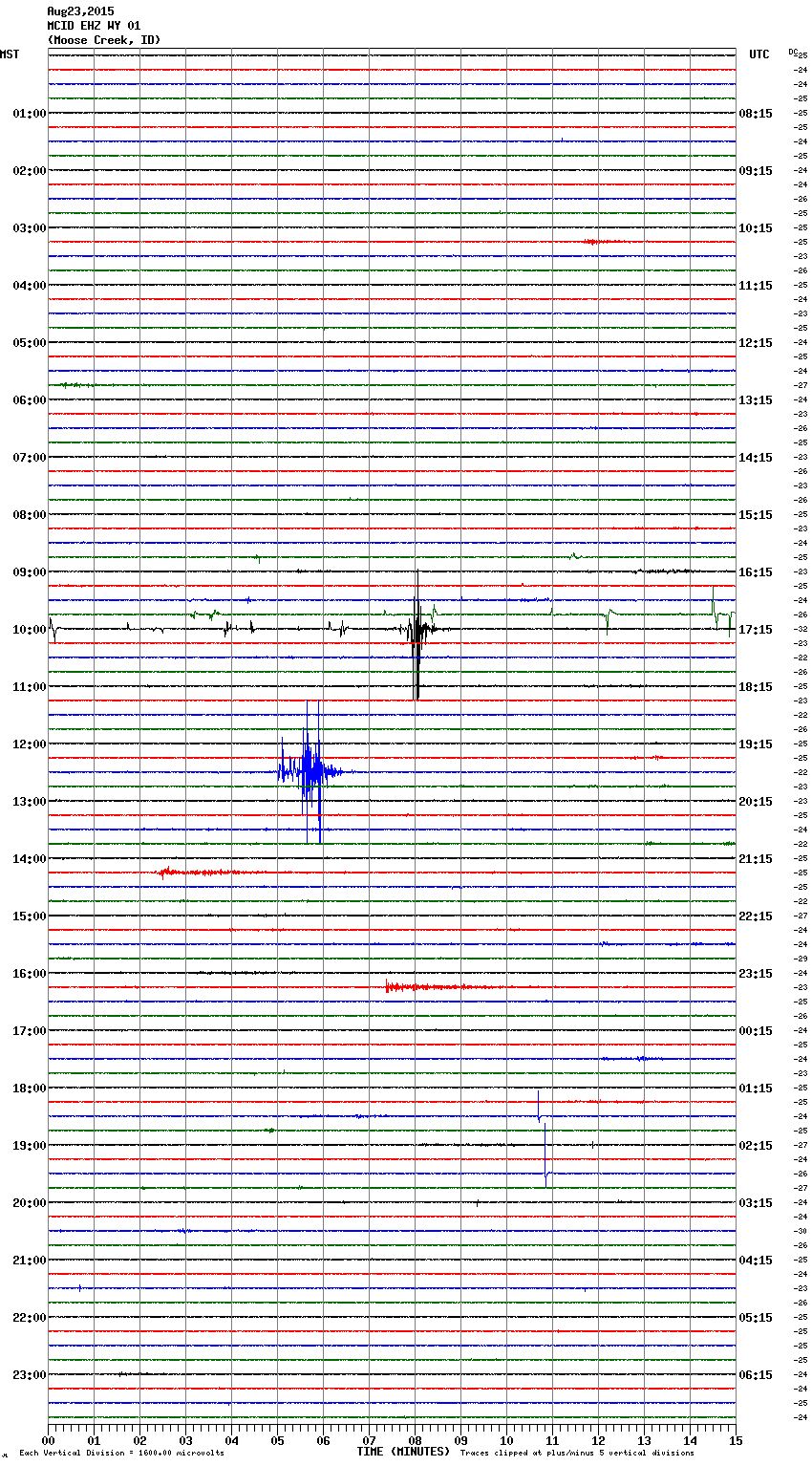Click the green pulse near minute 14.5 before 10:00
This screenshot has height=1466, width=812.
click(715, 607)
